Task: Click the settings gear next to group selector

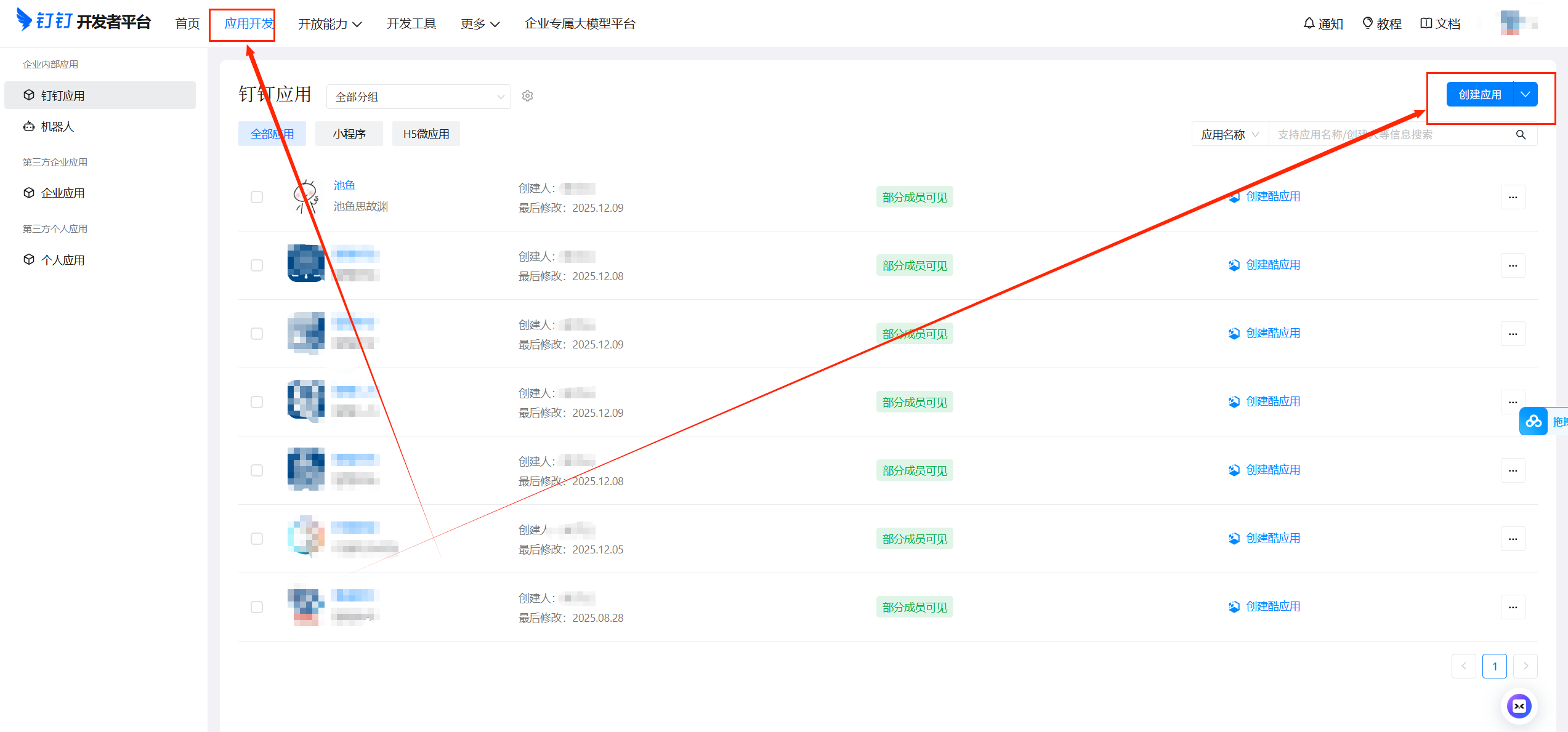Action: pos(527,96)
